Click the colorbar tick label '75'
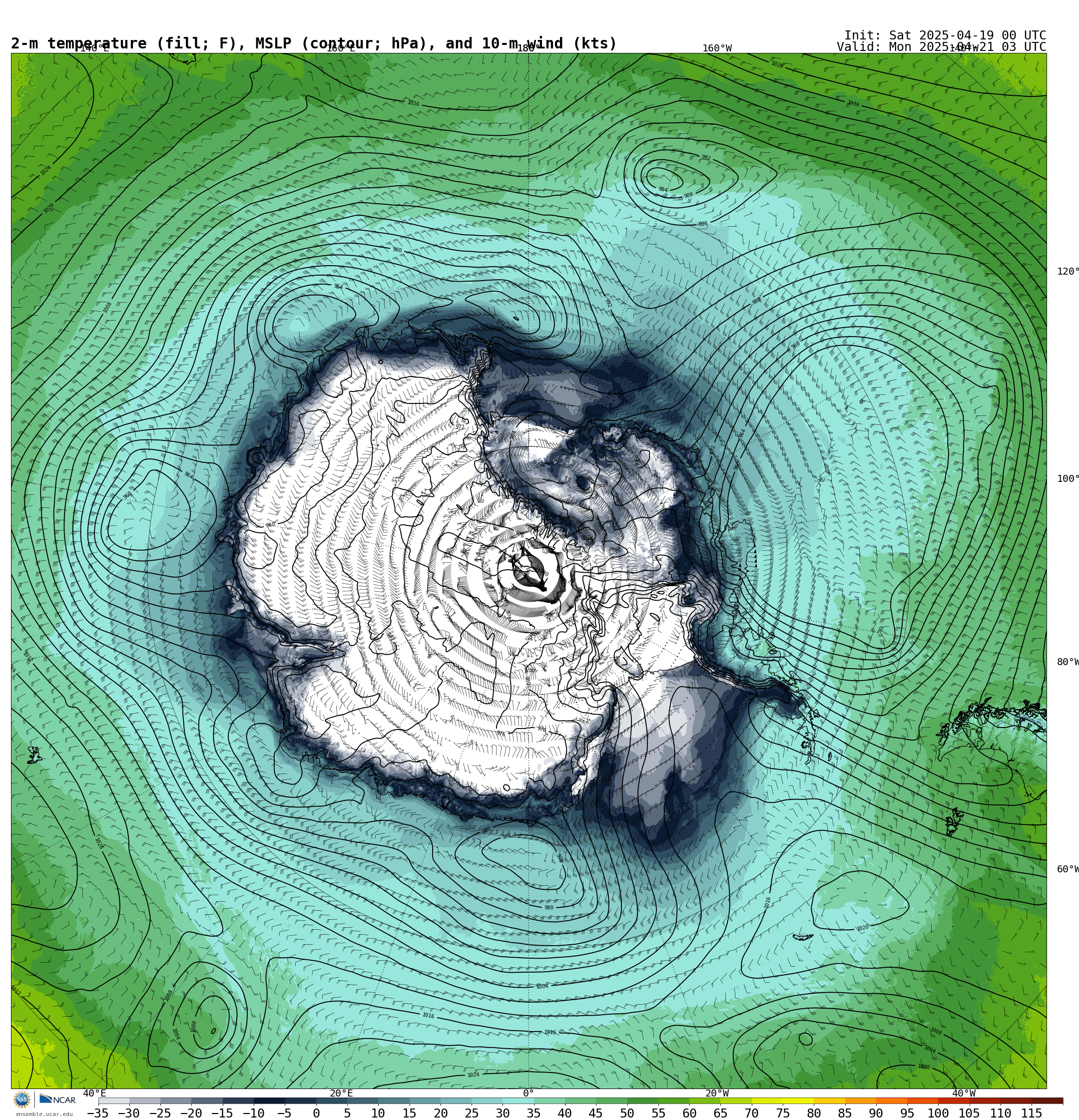Viewport: 1079px width, 1120px height. point(783,1113)
